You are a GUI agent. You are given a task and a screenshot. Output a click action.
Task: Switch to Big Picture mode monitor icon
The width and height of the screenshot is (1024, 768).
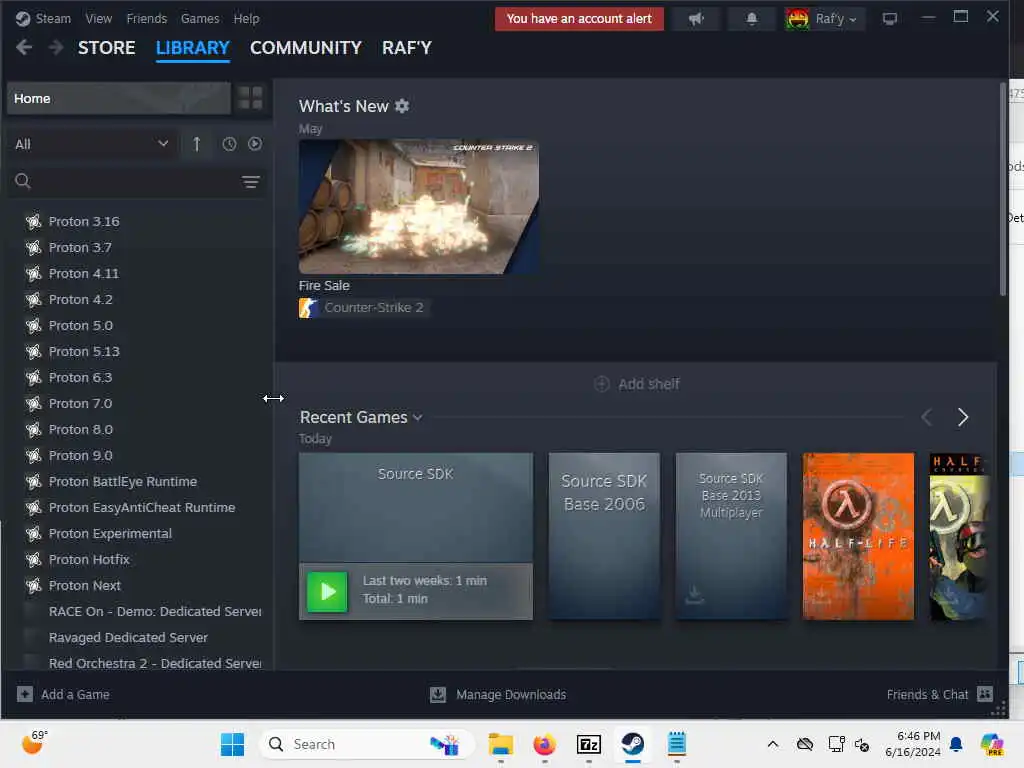[889, 19]
